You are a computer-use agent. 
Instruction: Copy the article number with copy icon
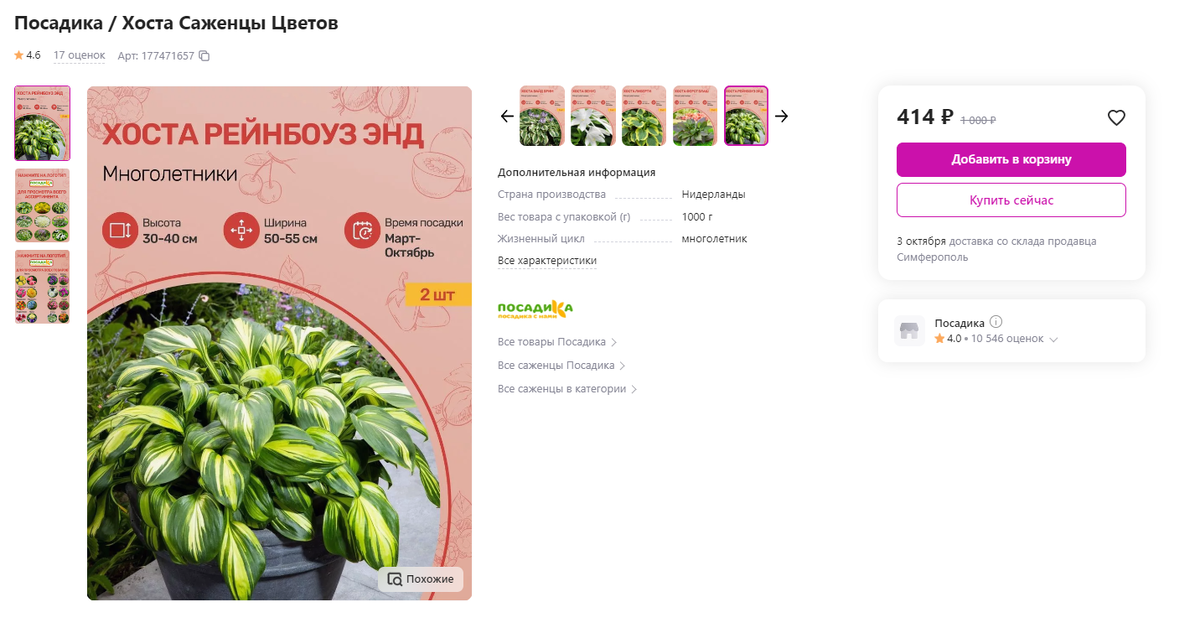(x=204, y=56)
